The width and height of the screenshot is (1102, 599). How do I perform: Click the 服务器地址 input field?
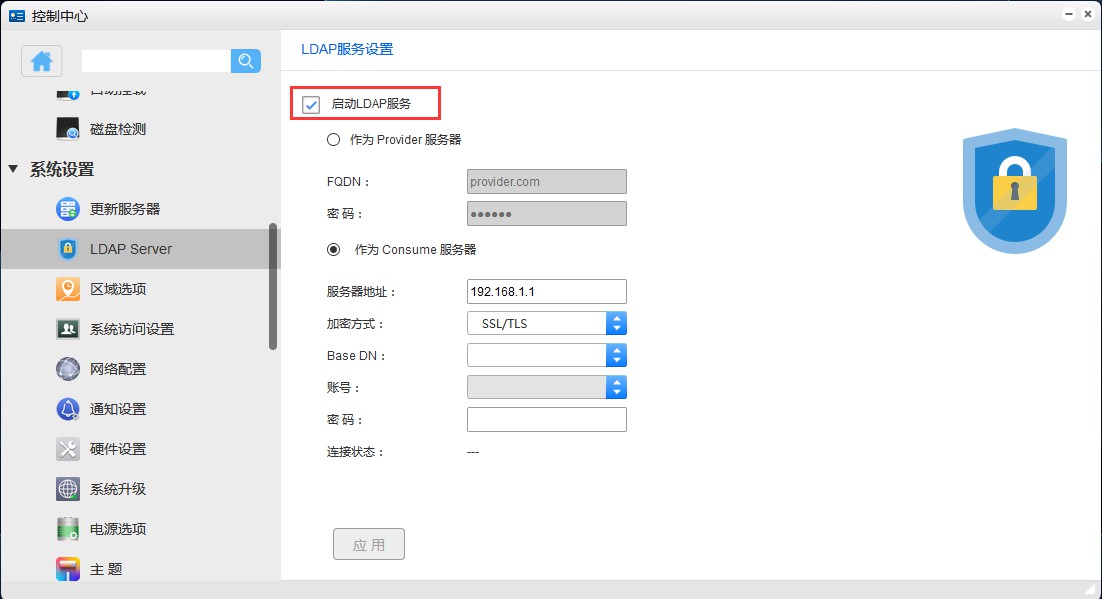click(546, 291)
